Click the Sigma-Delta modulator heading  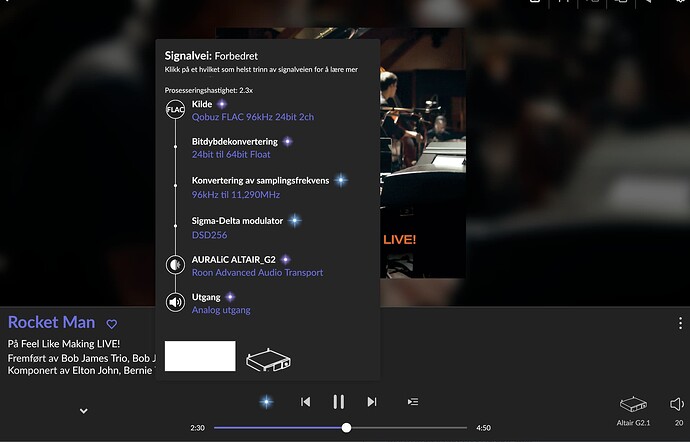click(238, 221)
